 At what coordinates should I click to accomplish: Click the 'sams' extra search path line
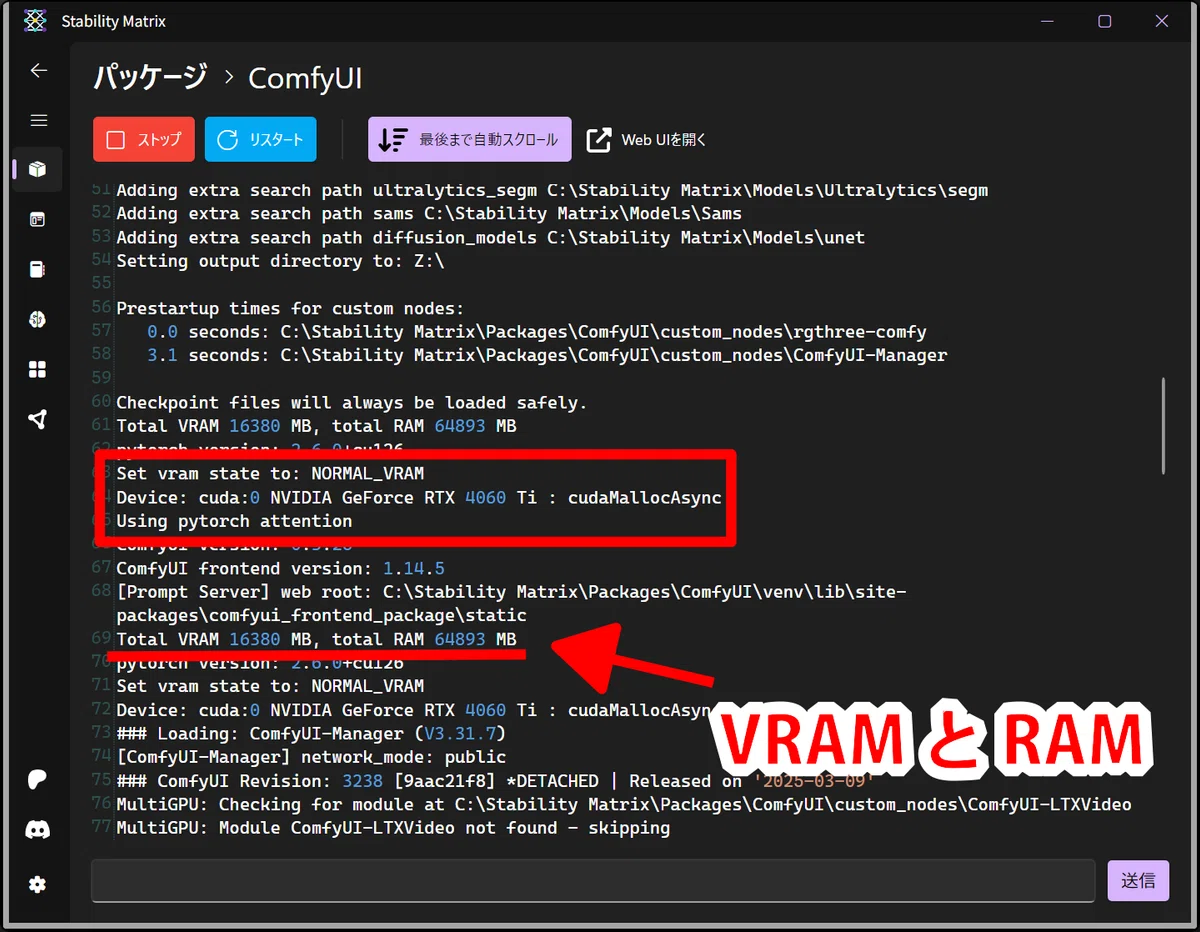click(429, 213)
